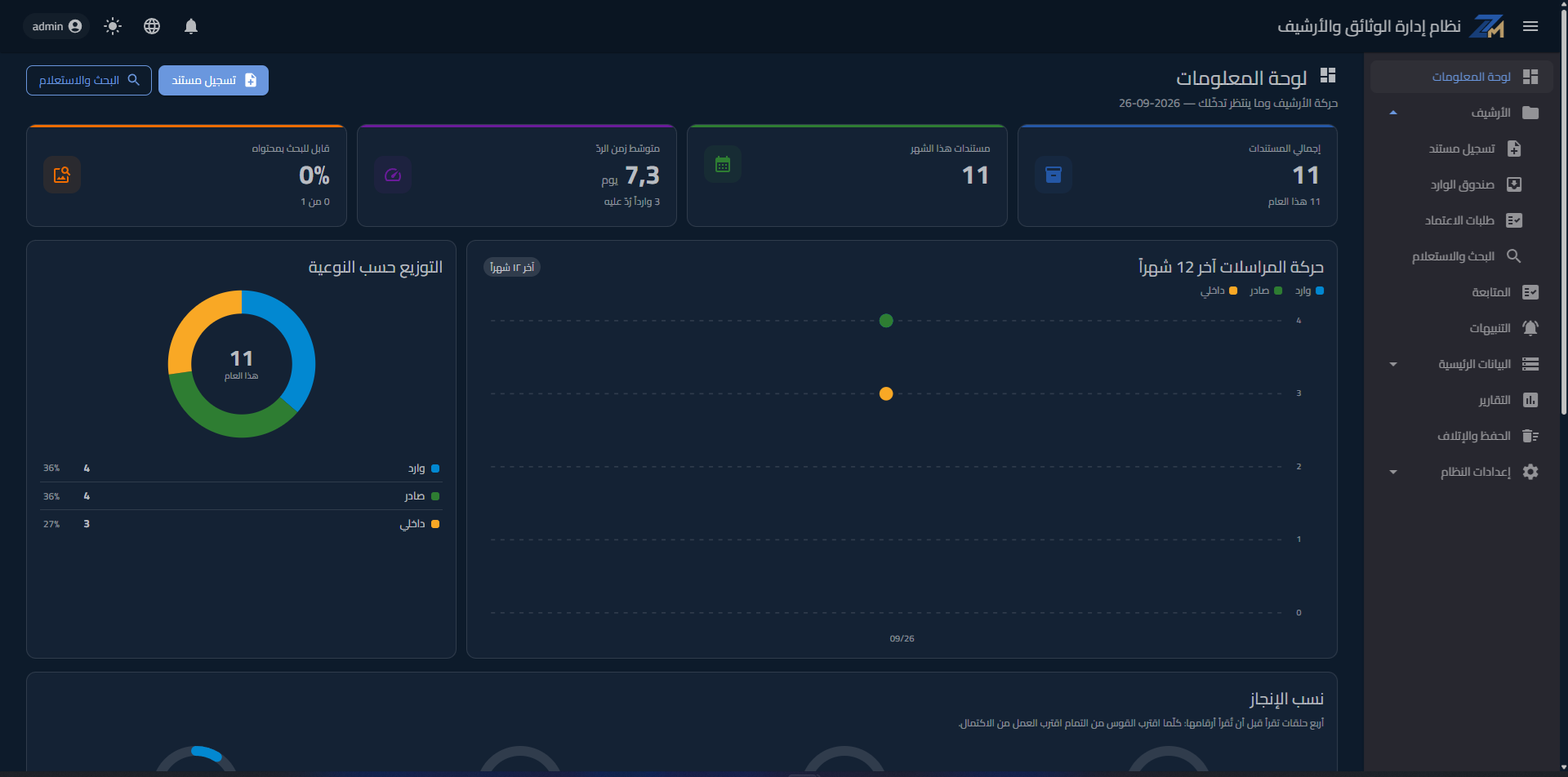Viewport: 1568px width, 777px height.
Task: Click the التنبيهات alarm bell icon
Action: point(1530,328)
